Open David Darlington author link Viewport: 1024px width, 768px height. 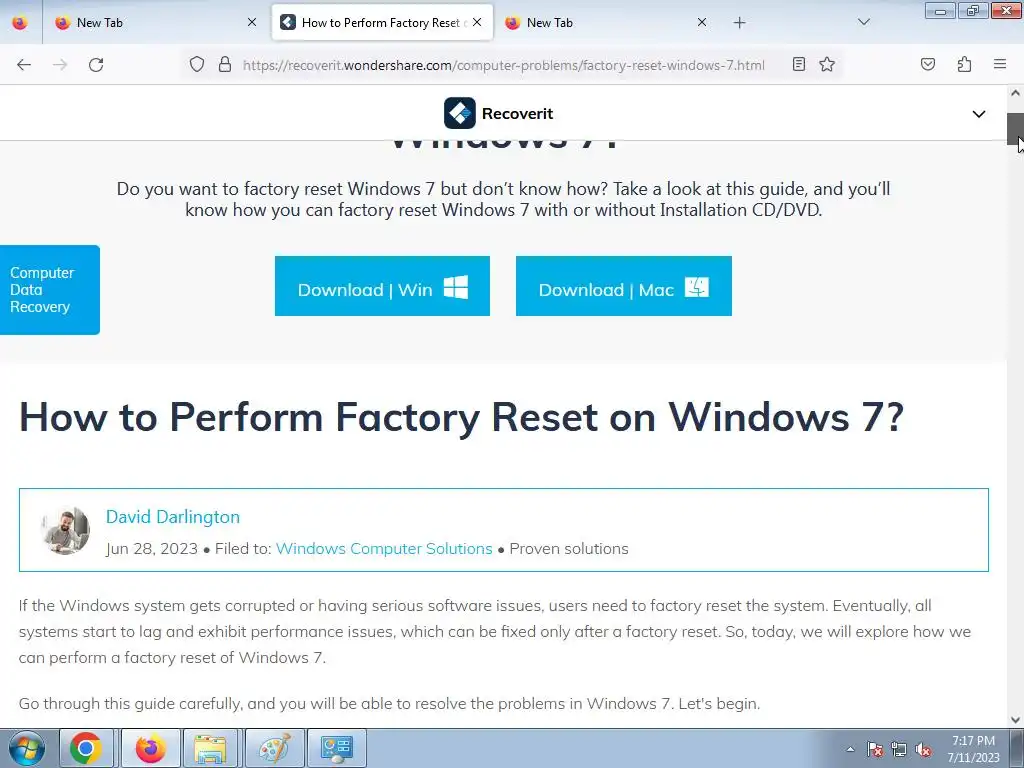click(173, 517)
